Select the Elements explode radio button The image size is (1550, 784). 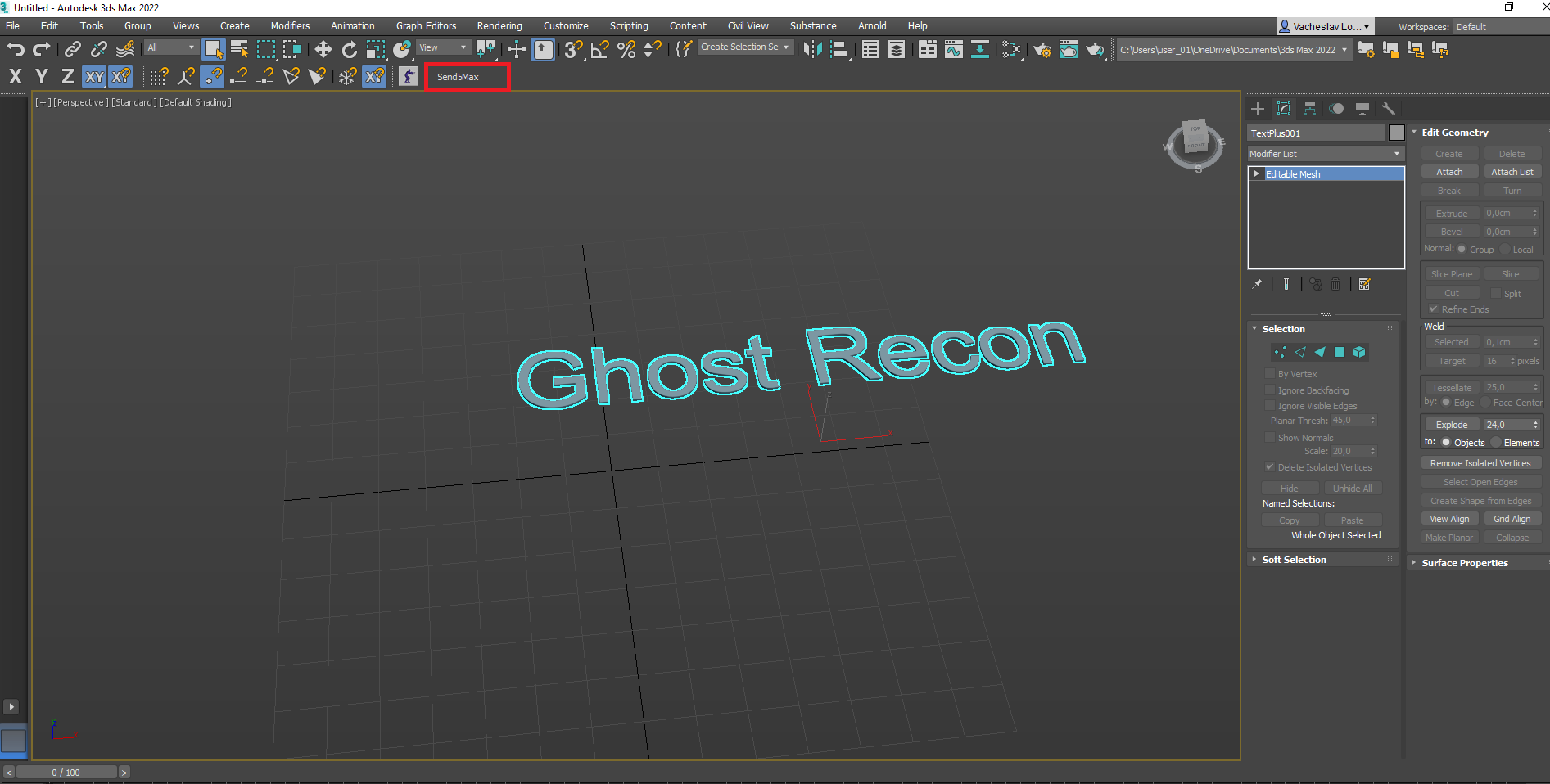1496,443
